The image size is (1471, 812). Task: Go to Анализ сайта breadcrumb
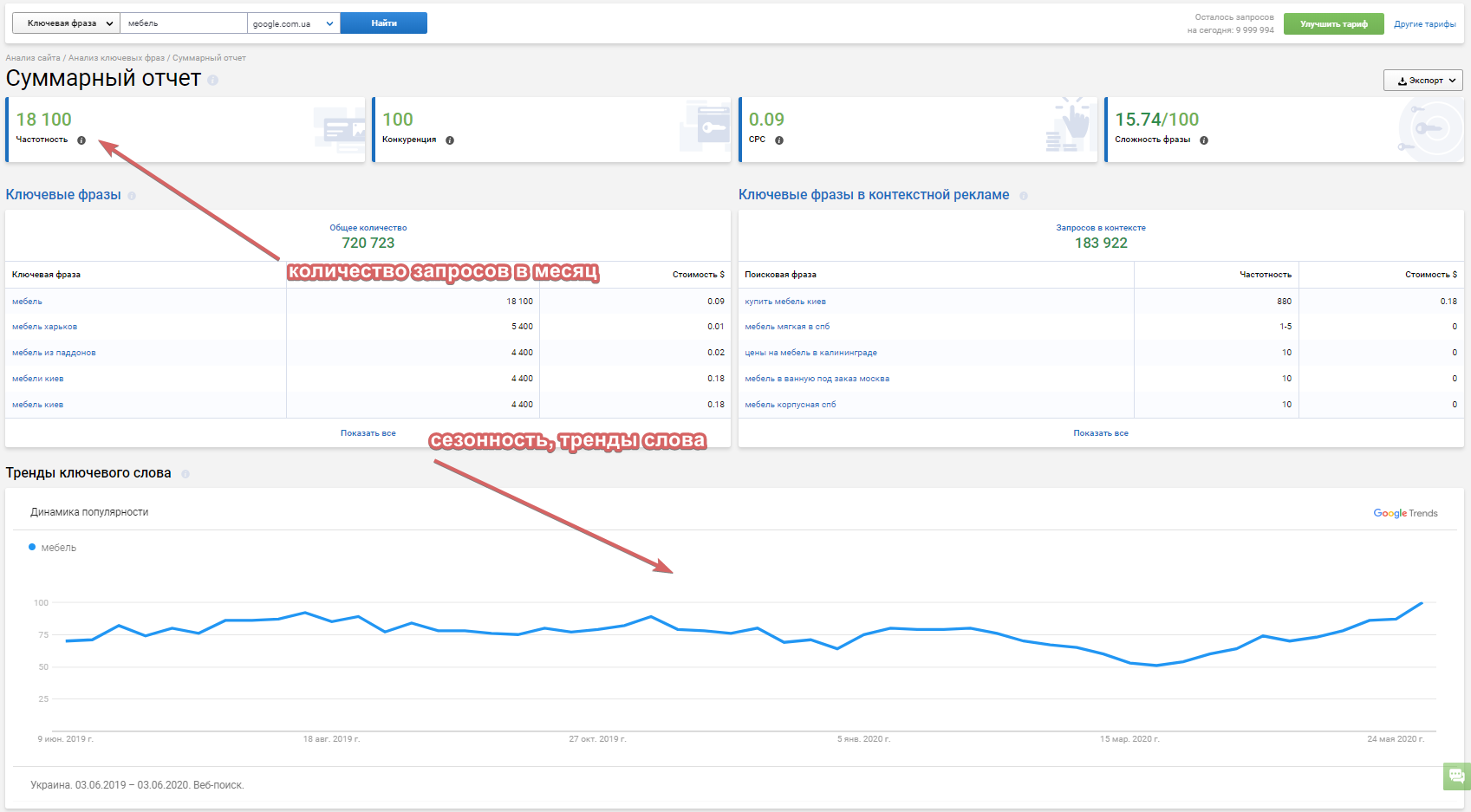(33, 58)
